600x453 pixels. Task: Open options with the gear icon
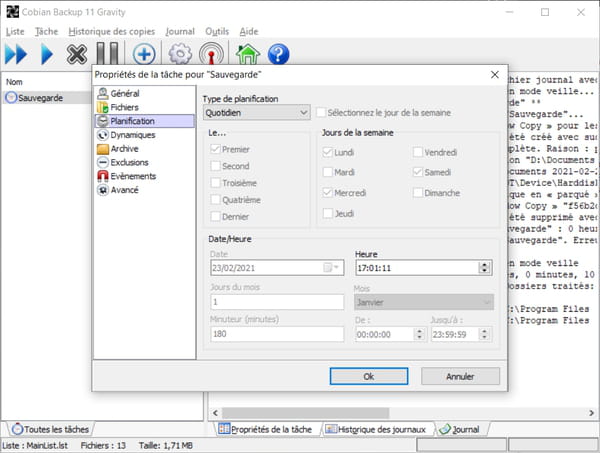click(180, 54)
